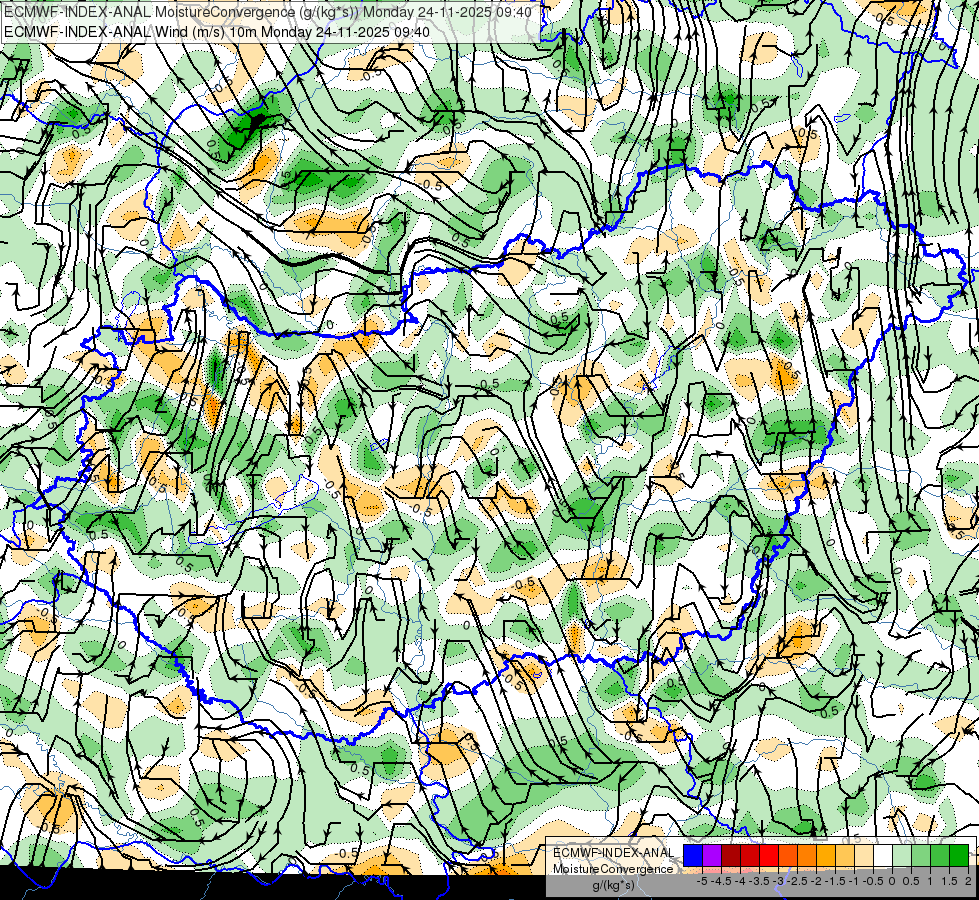
Task: Click the legend tick value -1
Action: pyautogui.click(x=854, y=881)
